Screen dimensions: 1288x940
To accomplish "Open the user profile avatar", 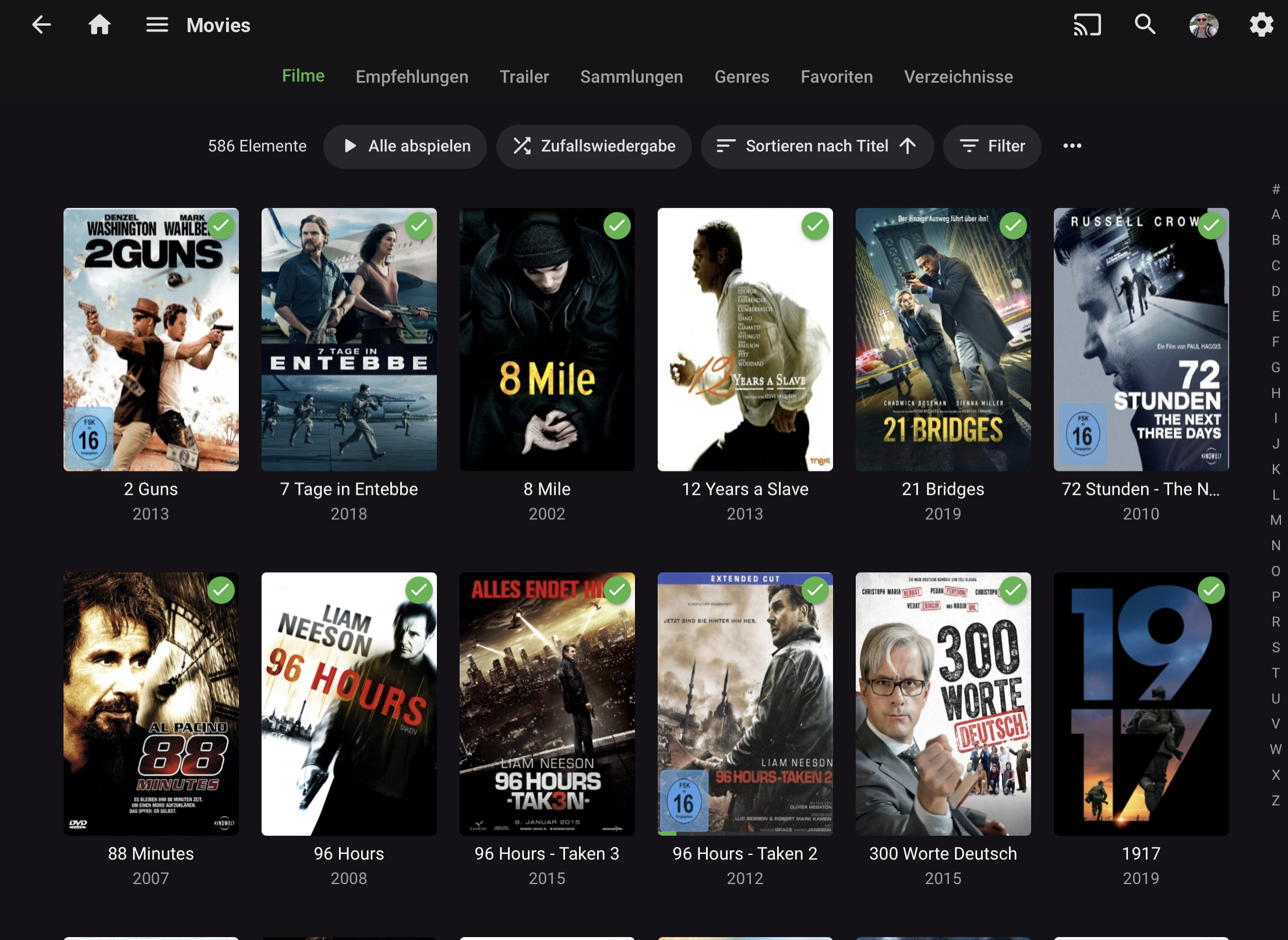I will point(1204,25).
